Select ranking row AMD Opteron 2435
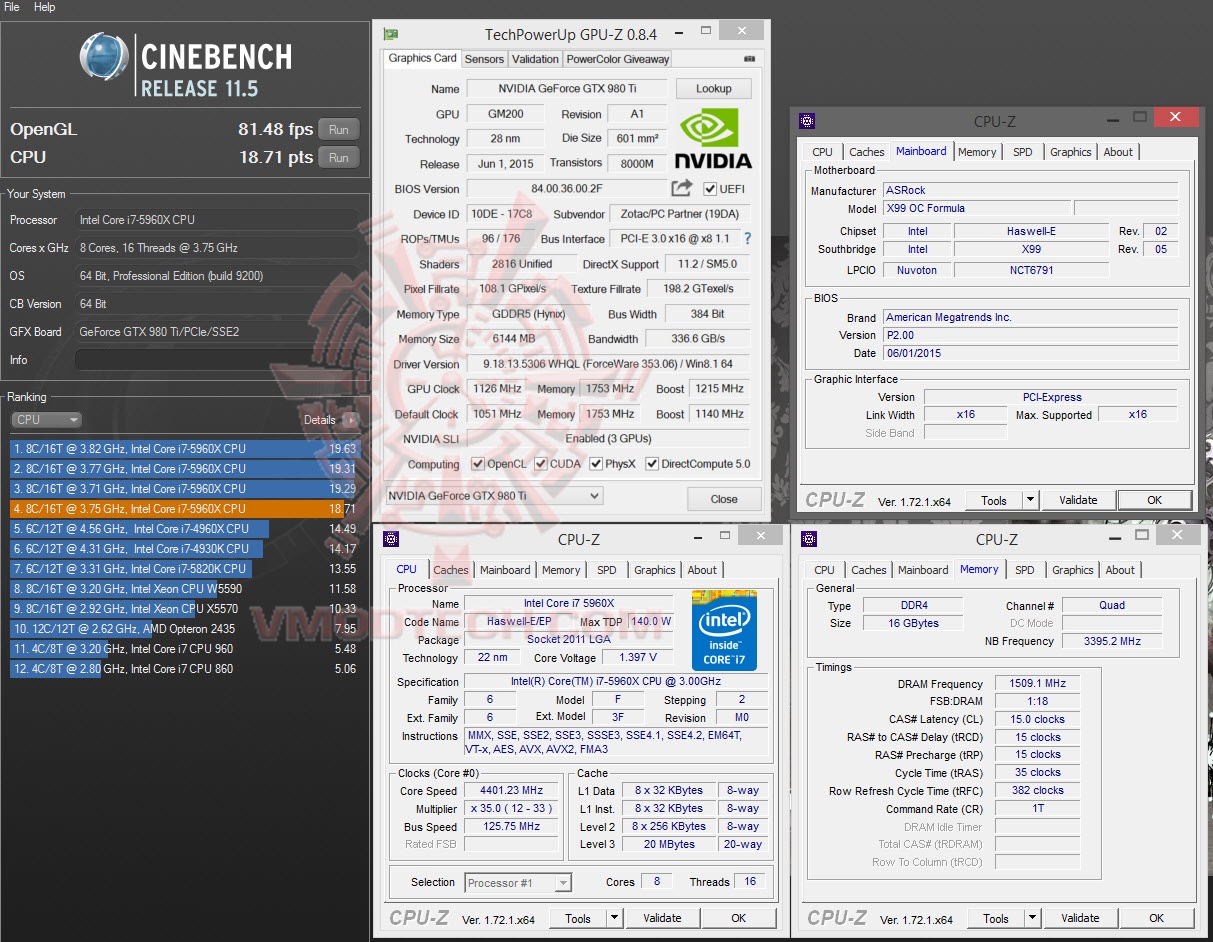 pyautogui.click(x=185, y=629)
